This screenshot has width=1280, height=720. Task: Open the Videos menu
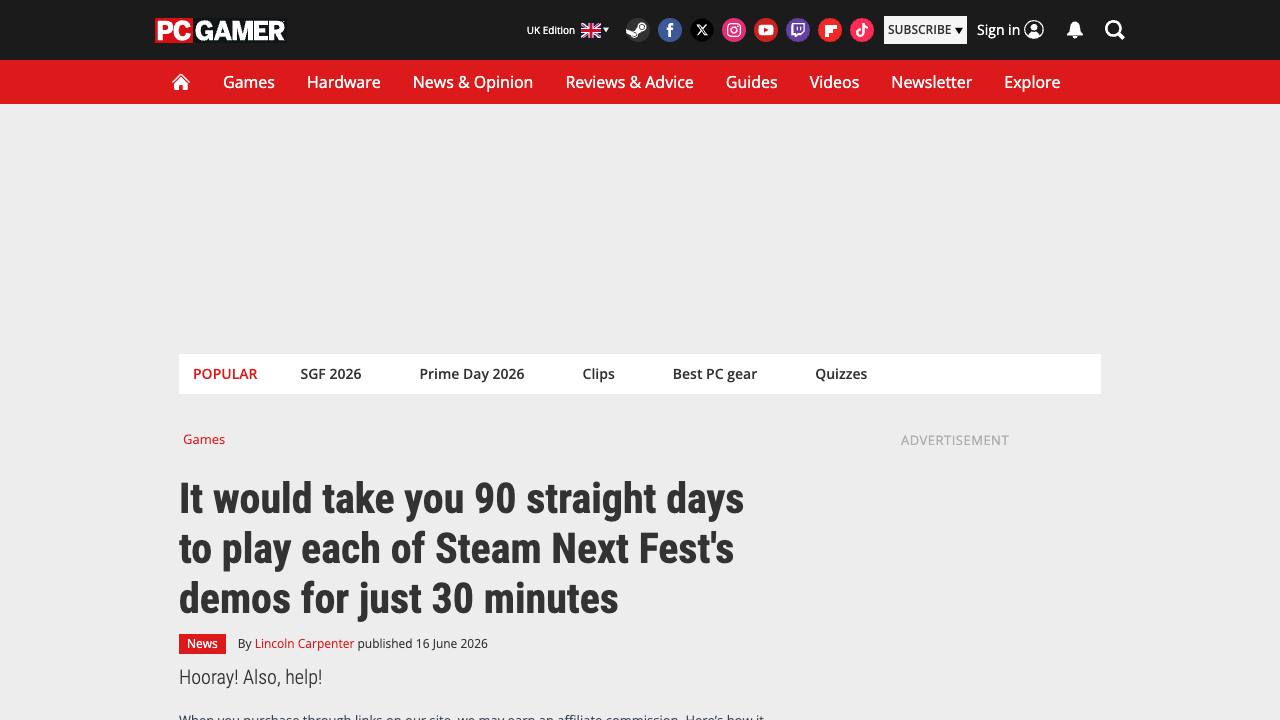tap(834, 82)
